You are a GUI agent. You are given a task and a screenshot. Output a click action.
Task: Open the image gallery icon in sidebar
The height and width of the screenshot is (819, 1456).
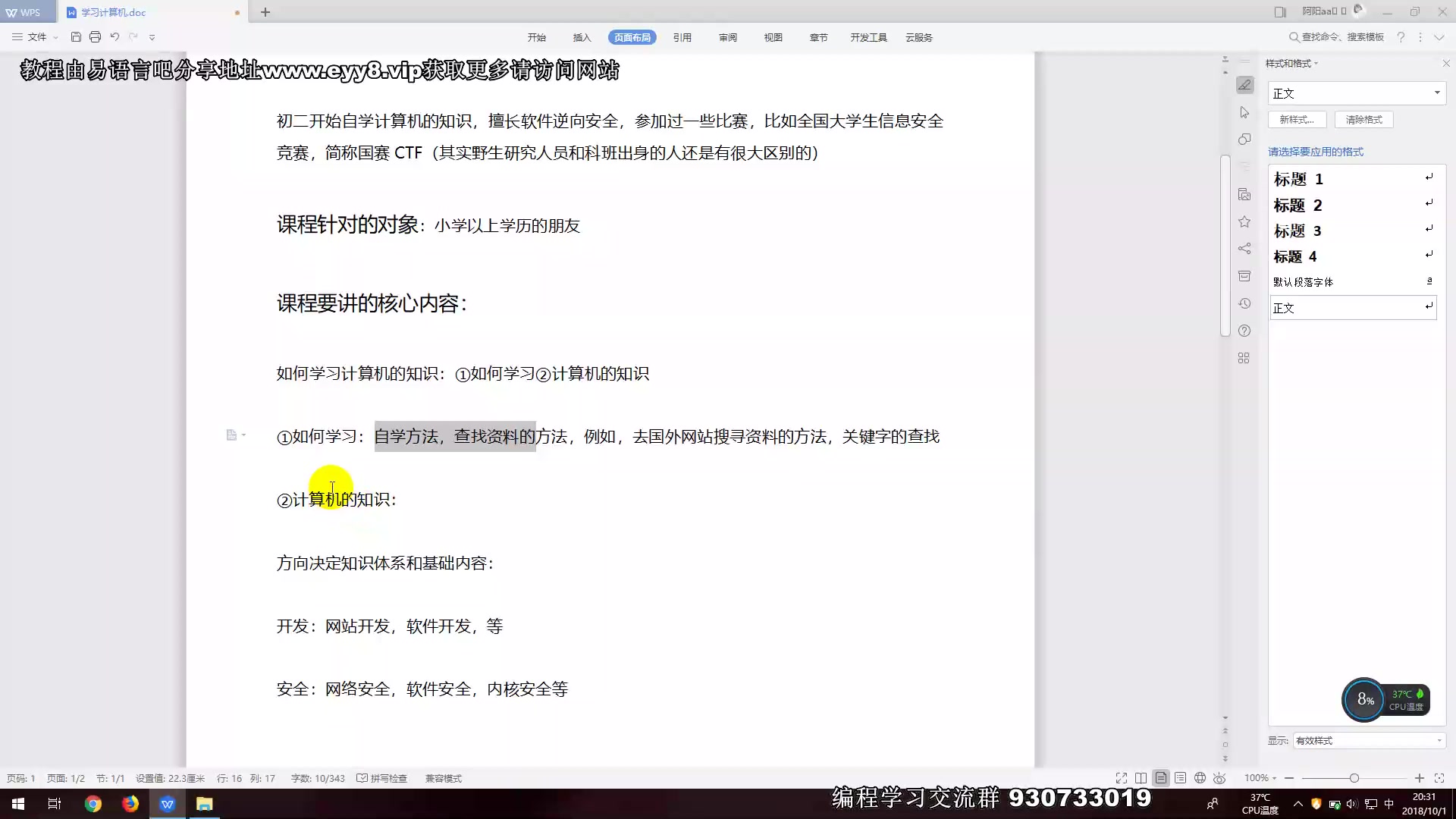[x=1244, y=195]
